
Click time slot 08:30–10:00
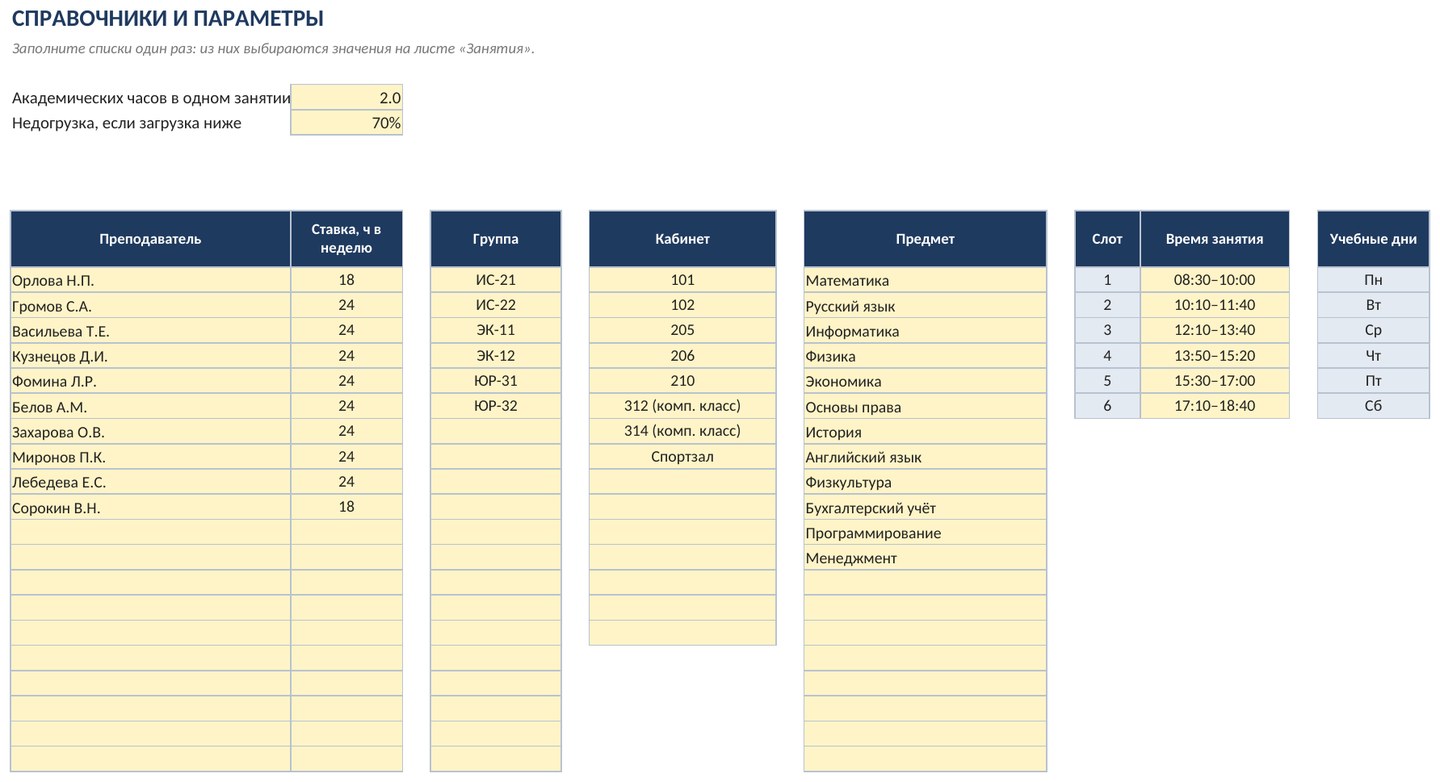coord(1215,280)
